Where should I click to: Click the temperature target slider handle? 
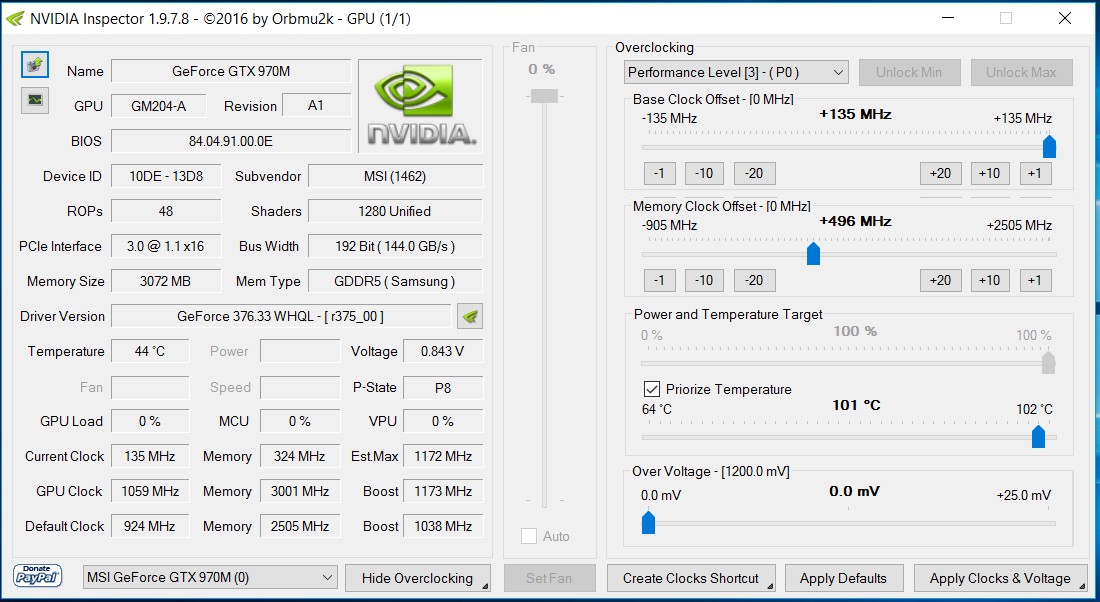[1038, 436]
